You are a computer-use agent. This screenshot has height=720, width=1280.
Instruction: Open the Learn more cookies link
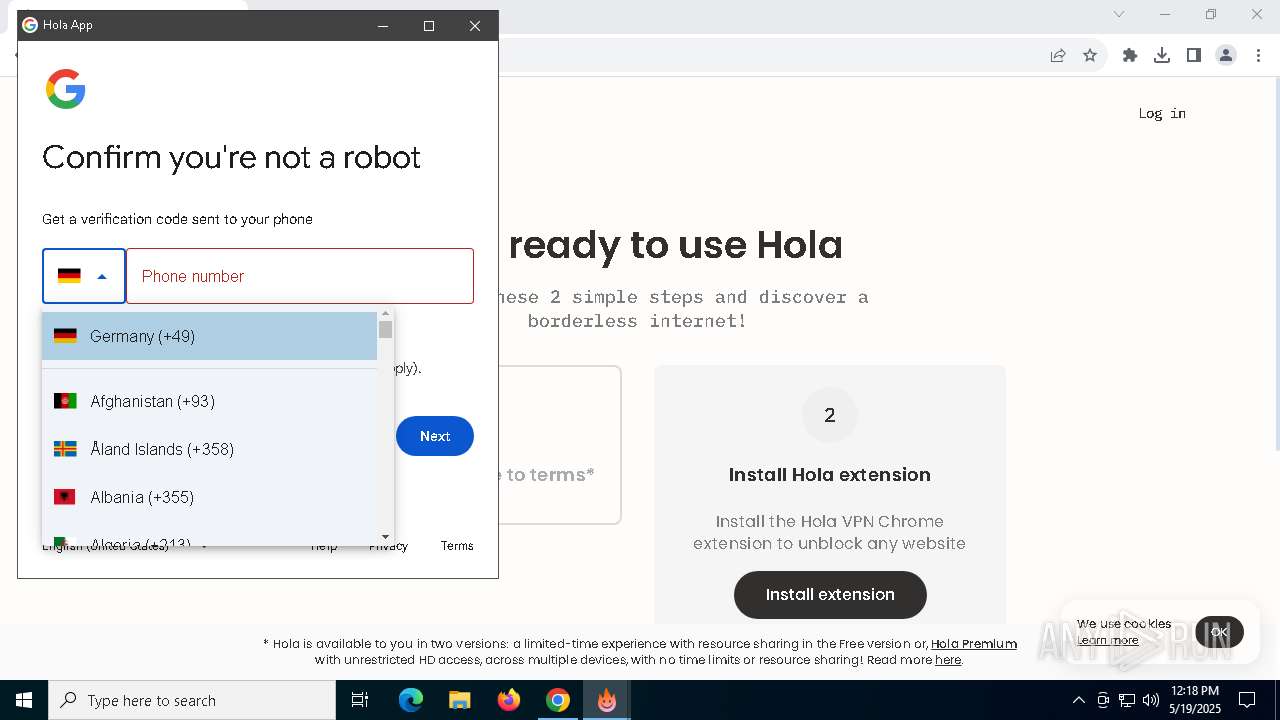tap(1108, 640)
